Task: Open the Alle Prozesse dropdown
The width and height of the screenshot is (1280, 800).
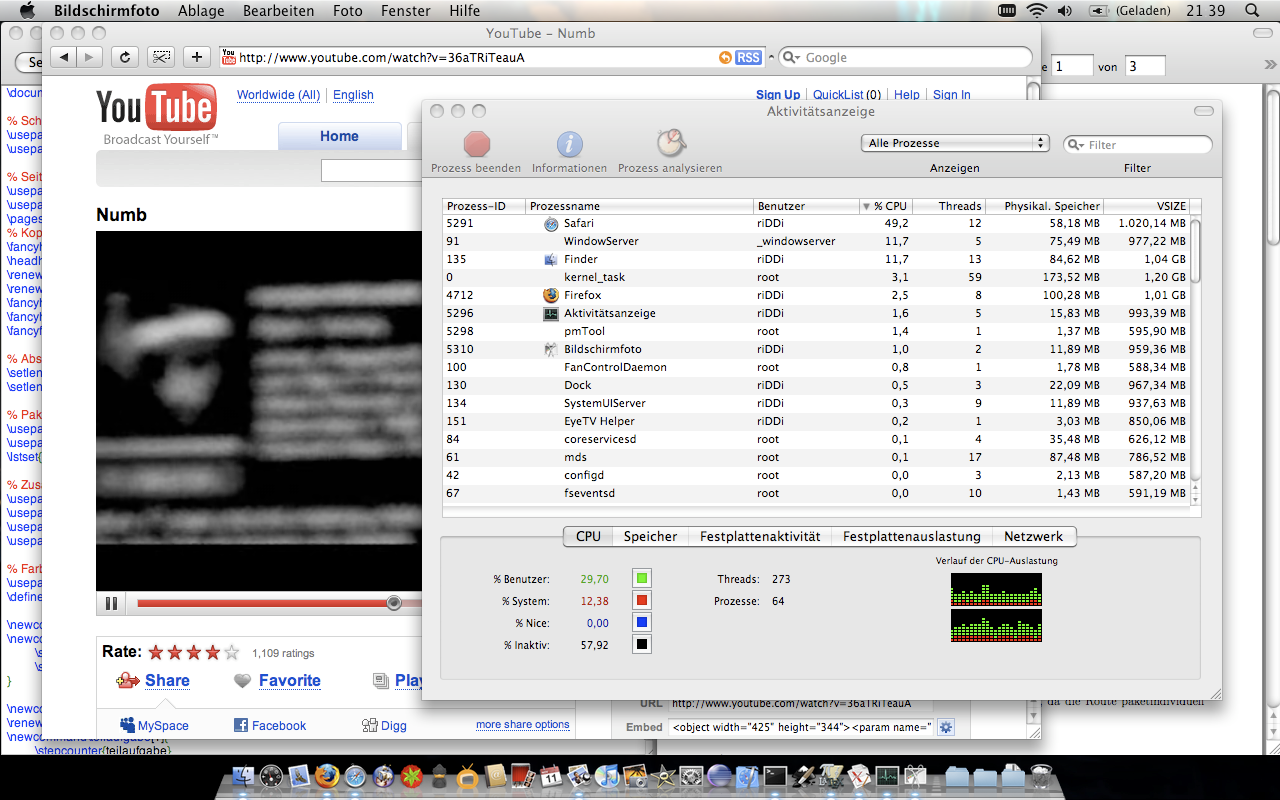Action: pos(955,143)
